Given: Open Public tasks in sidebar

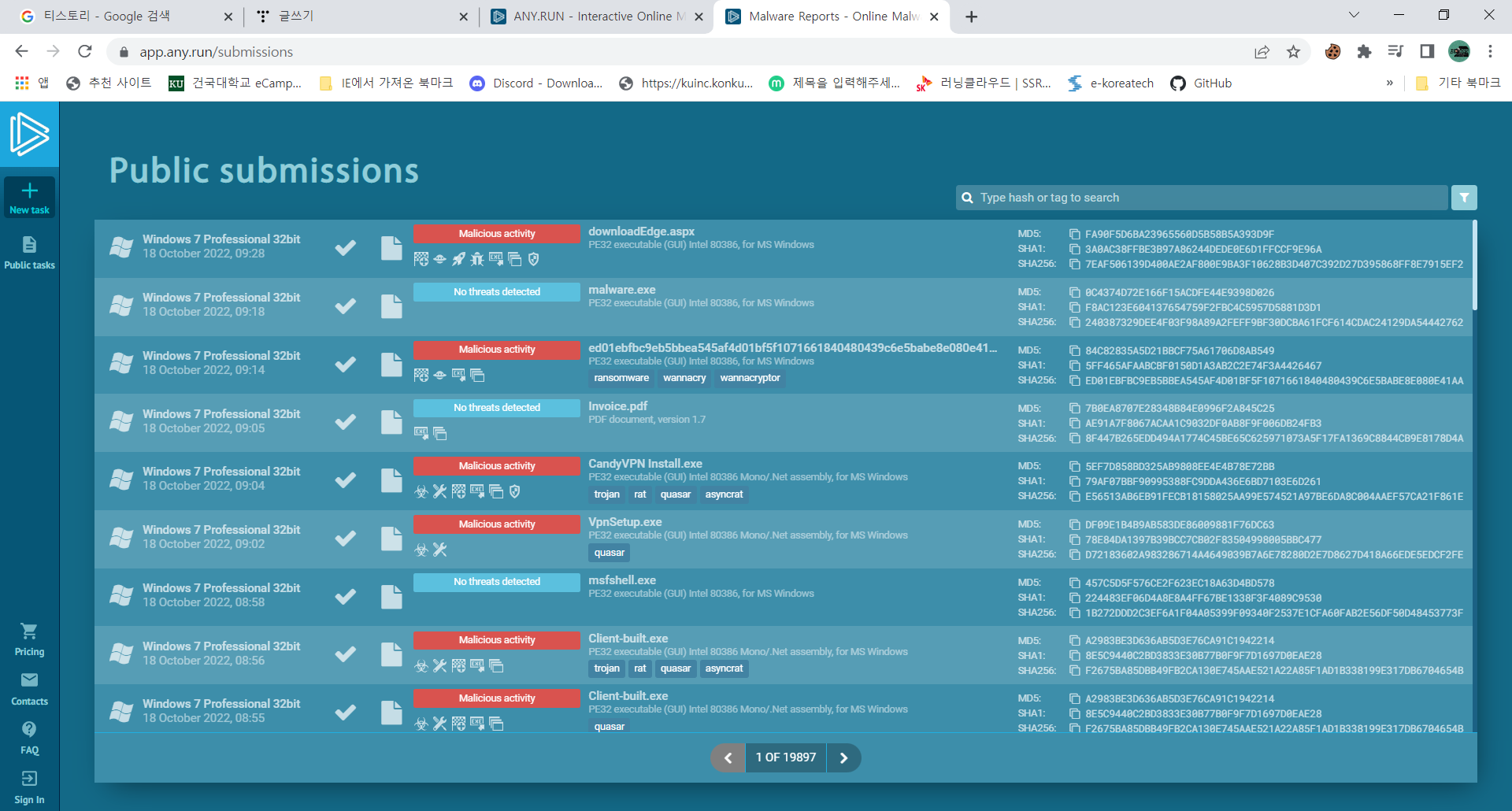Looking at the screenshot, I should coord(29,253).
